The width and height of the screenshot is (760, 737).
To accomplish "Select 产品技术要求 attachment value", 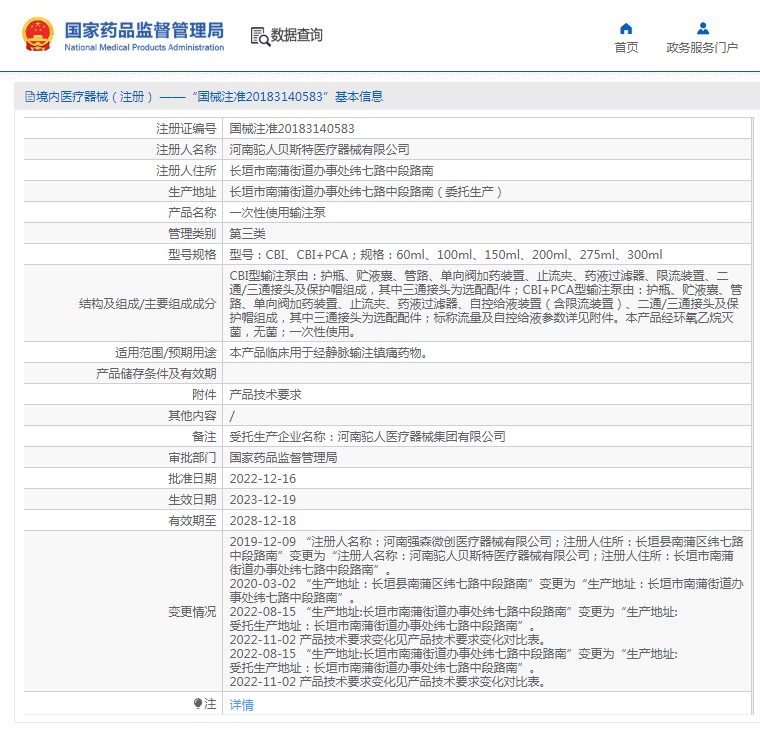I will tap(265, 395).
